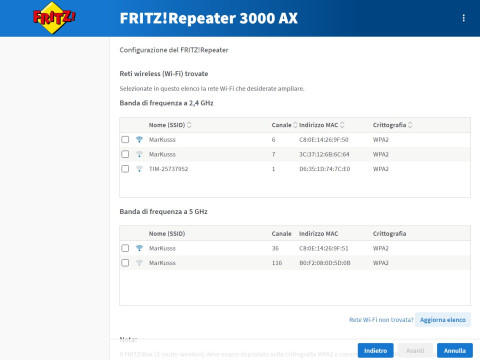Click signal icon of TIM-25737952 network

[139, 169]
